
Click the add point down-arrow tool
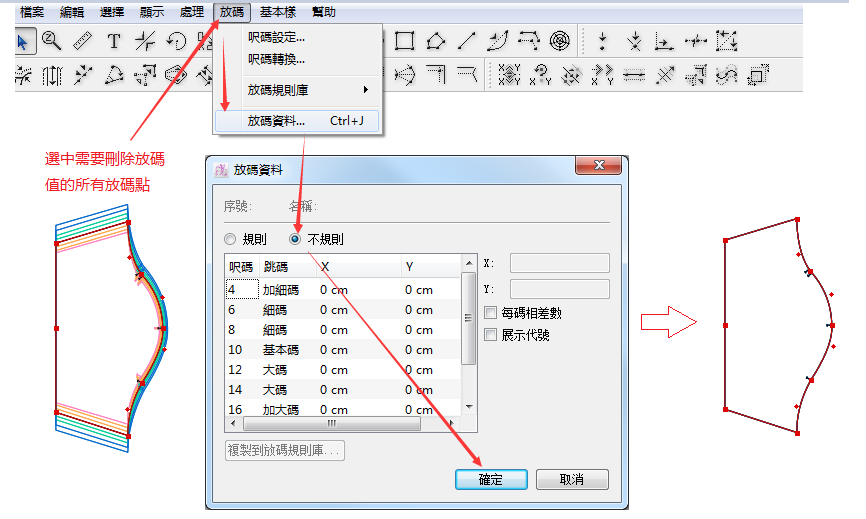coord(603,41)
